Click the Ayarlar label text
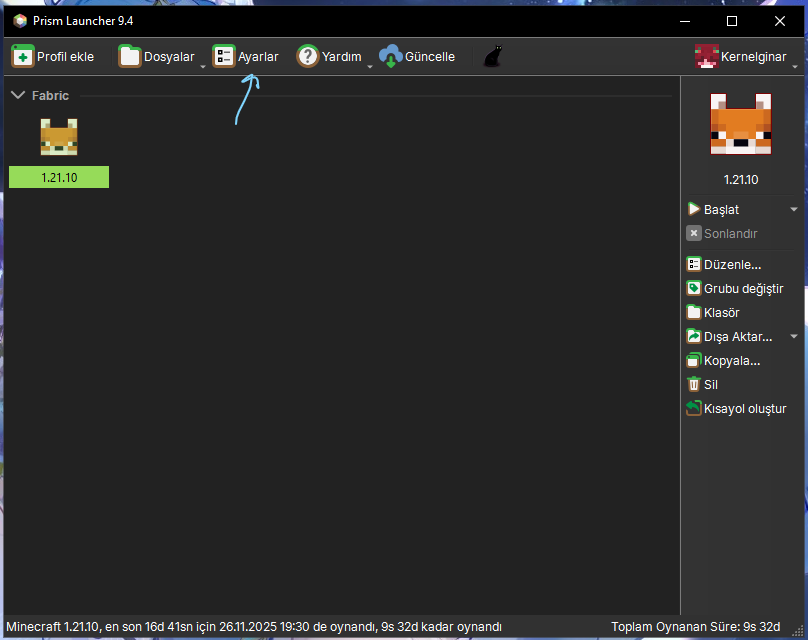The width and height of the screenshot is (808, 640). click(258, 57)
